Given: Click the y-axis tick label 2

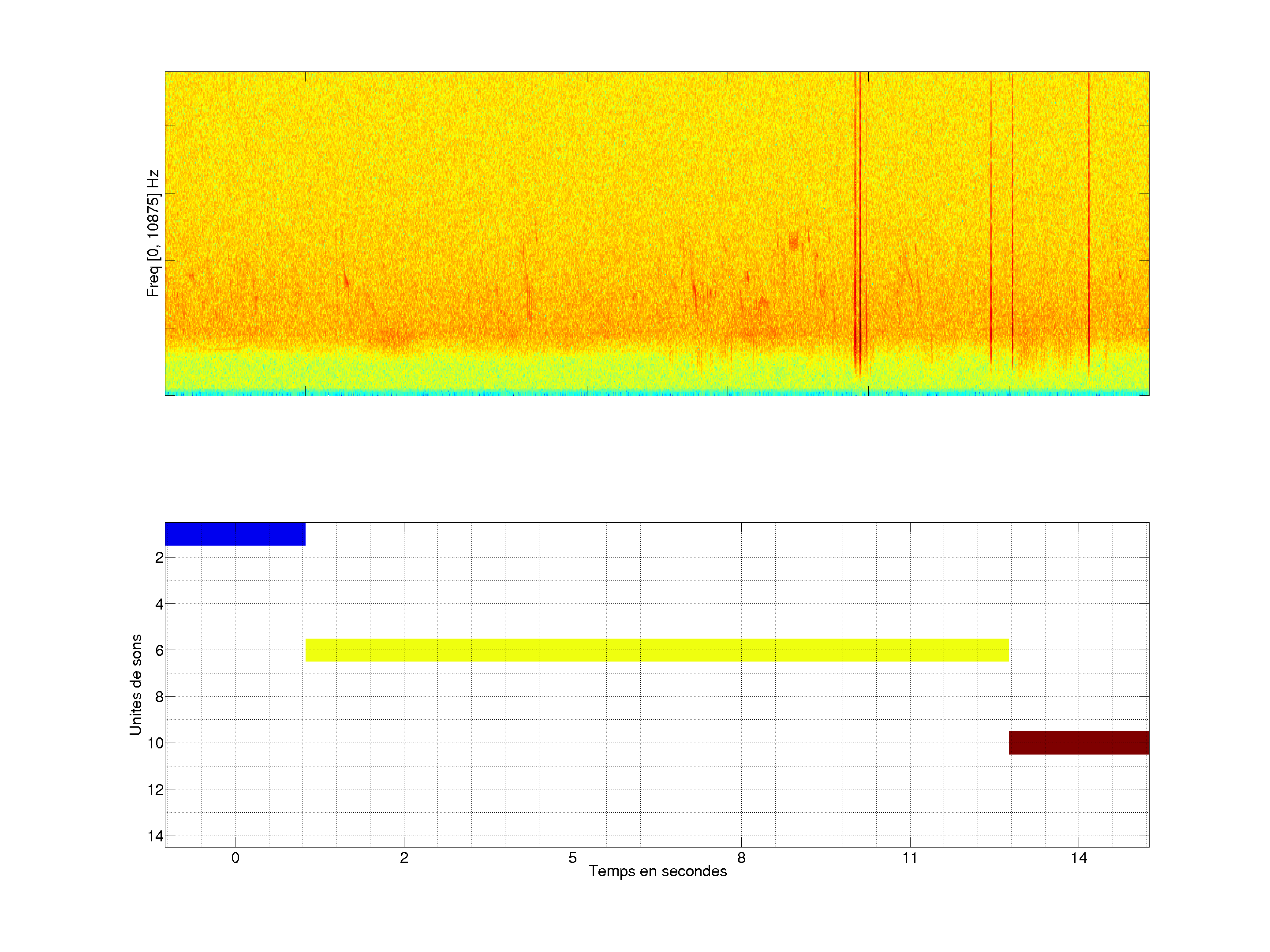Looking at the screenshot, I should click(159, 558).
